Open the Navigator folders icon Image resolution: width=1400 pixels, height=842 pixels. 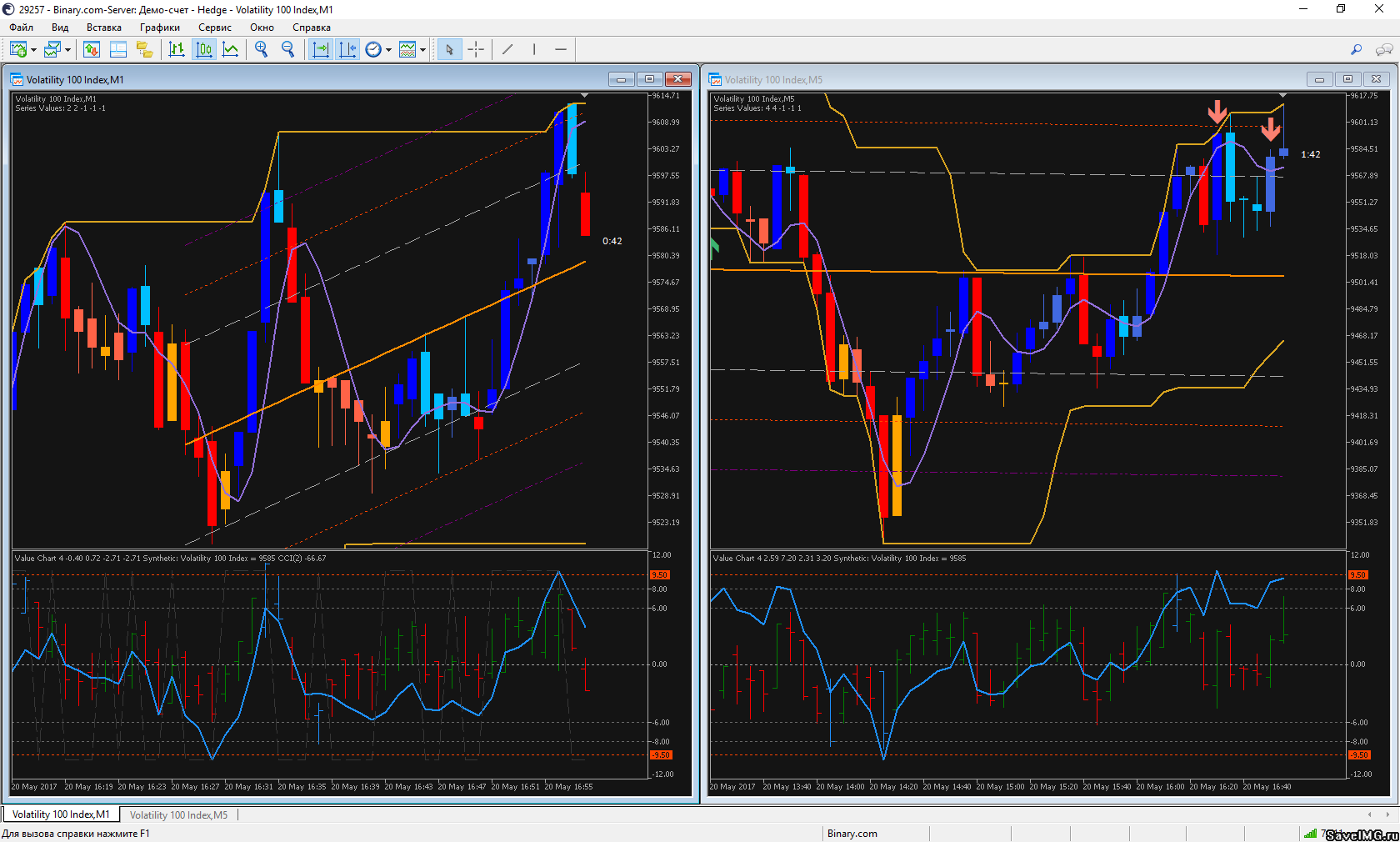[145, 50]
